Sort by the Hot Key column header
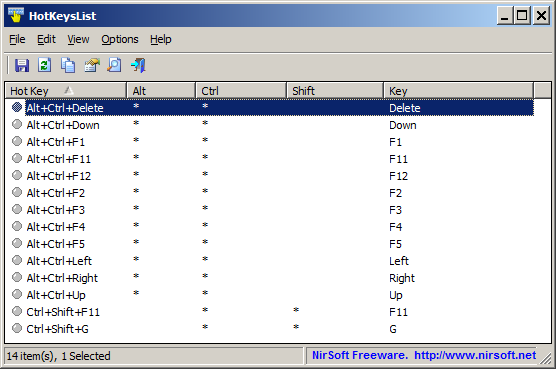 pyautogui.click(x=66, y=90)
